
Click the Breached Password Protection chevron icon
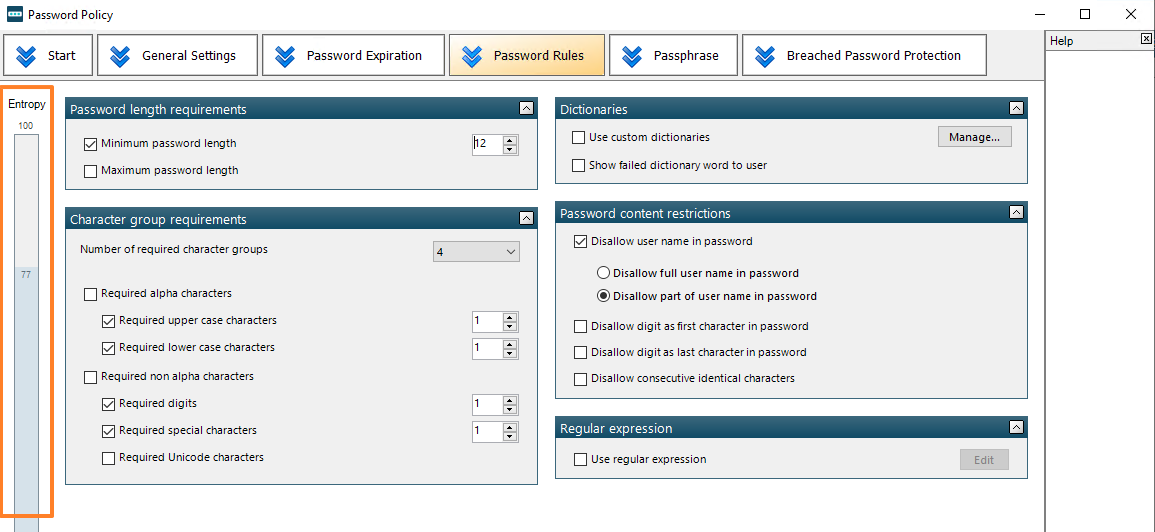pos(765,56)
